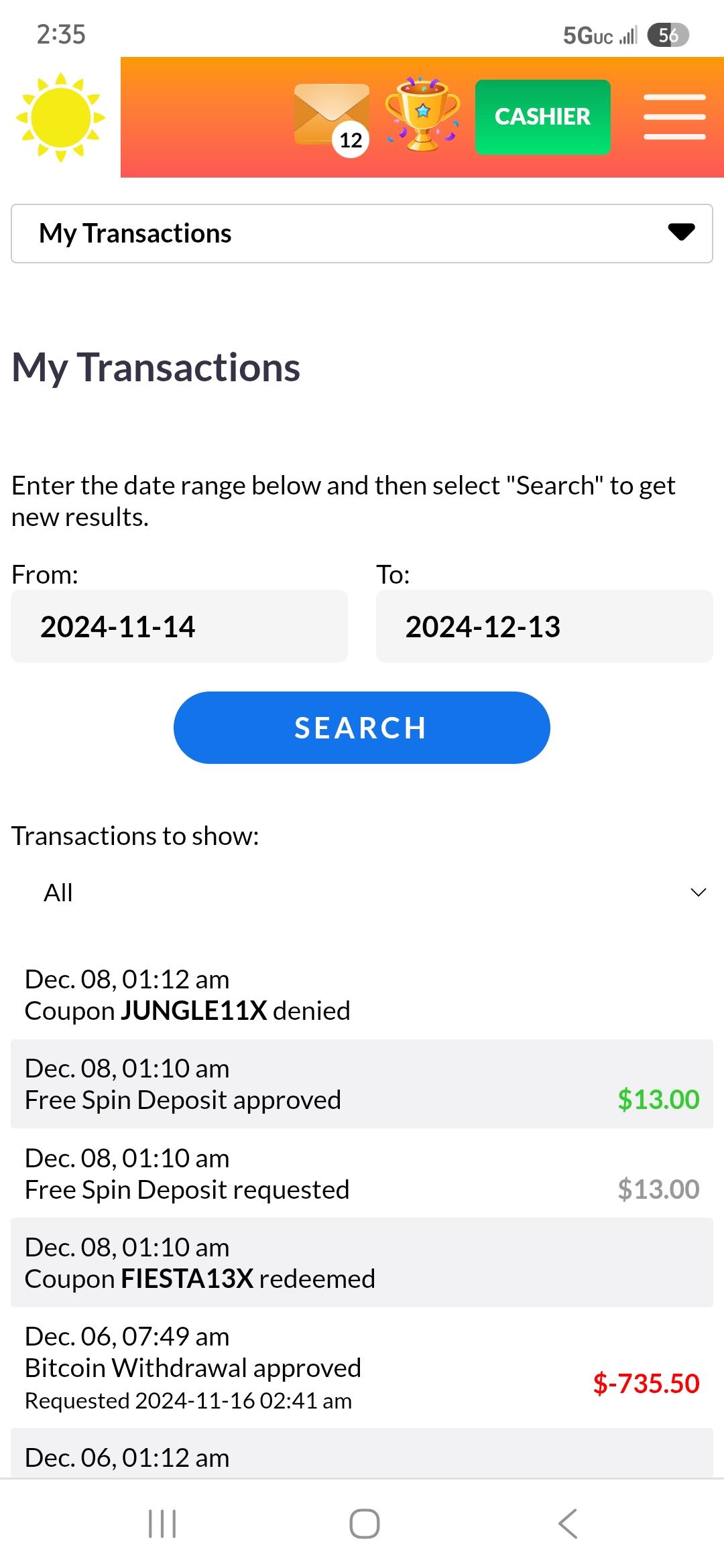Screen dimensions: 724x1568
Task: Tap the Android home button
Action: tap(364, 1523)
